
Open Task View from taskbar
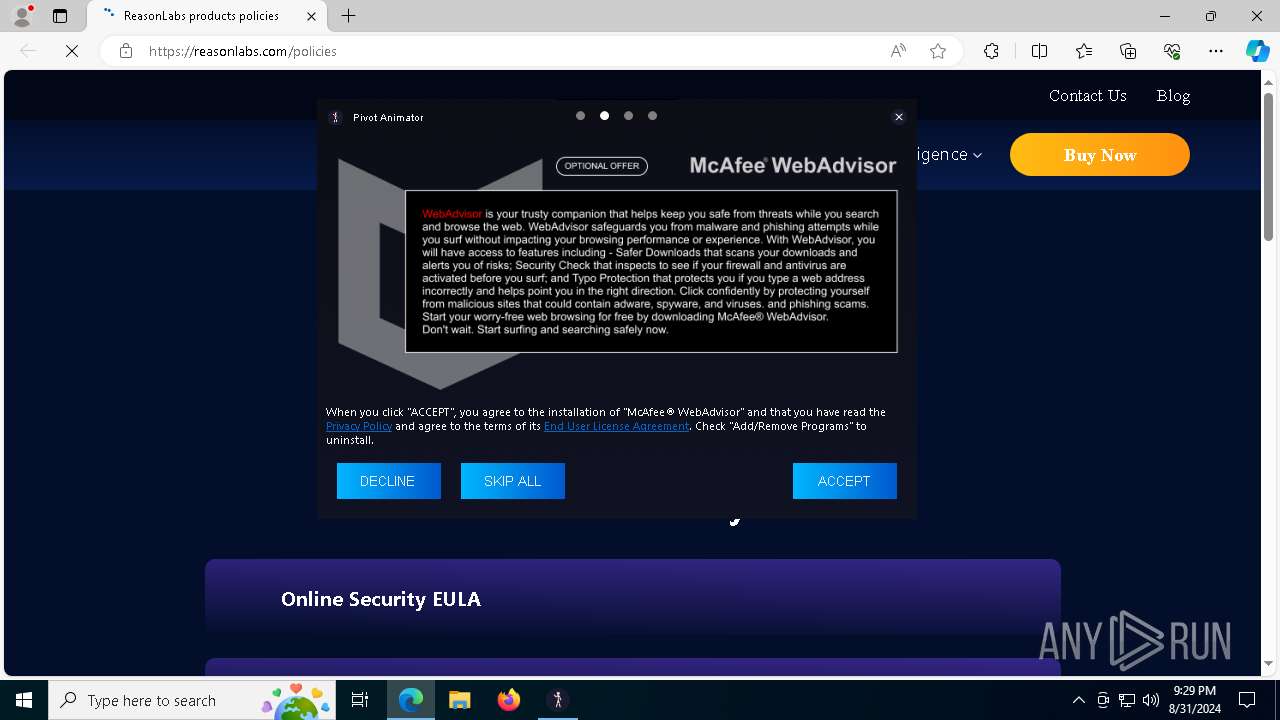click(x=360, y=700)
